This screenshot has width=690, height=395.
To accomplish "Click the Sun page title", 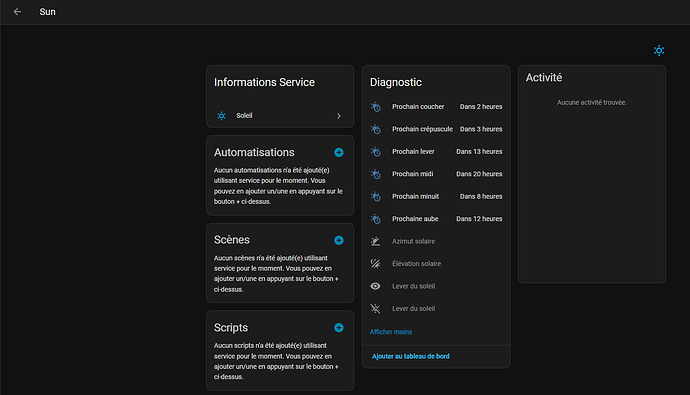I will (x=48, y=12).
